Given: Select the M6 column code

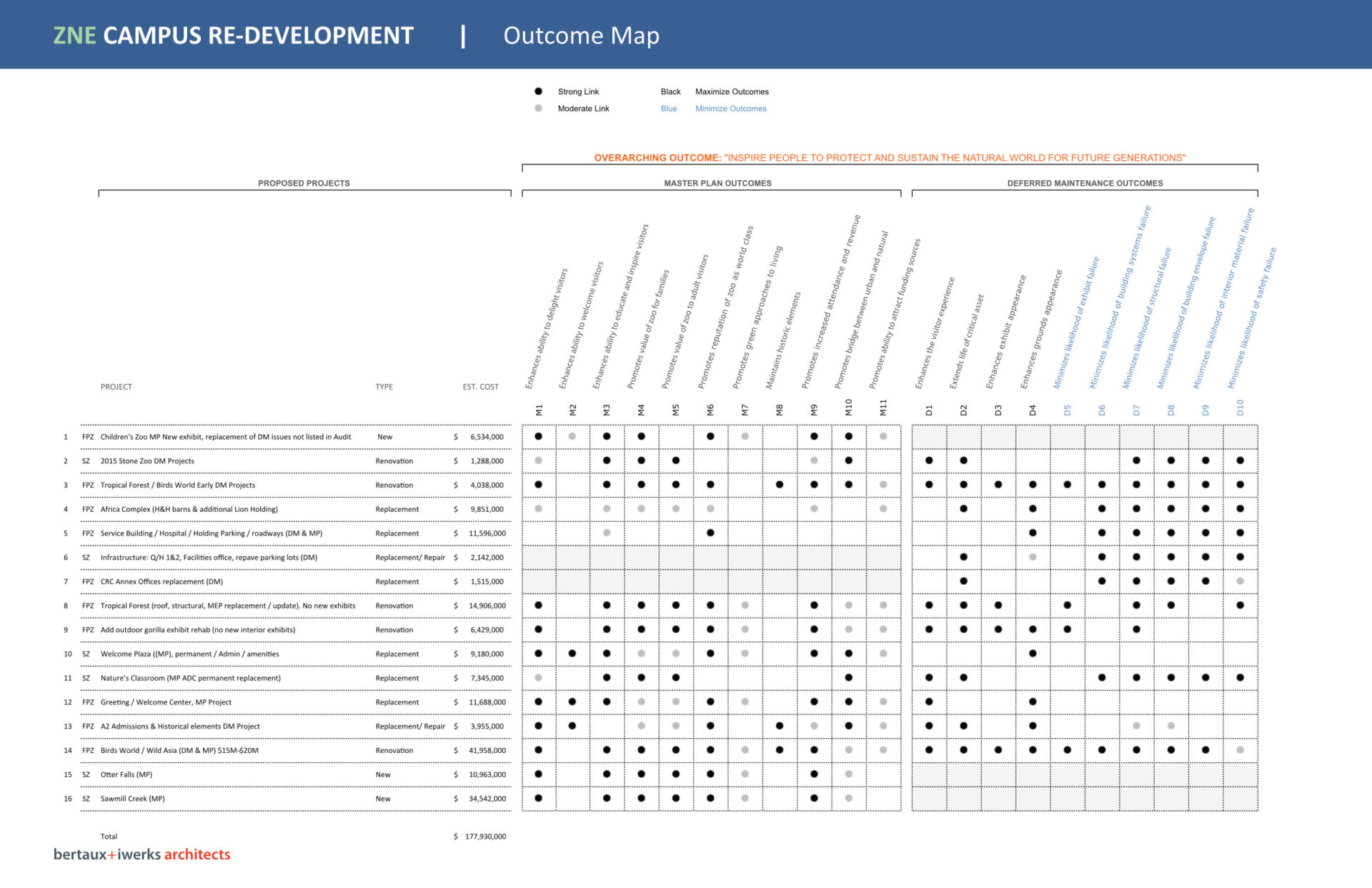Looking at the screenshot, I should click(x=710, y=410).
